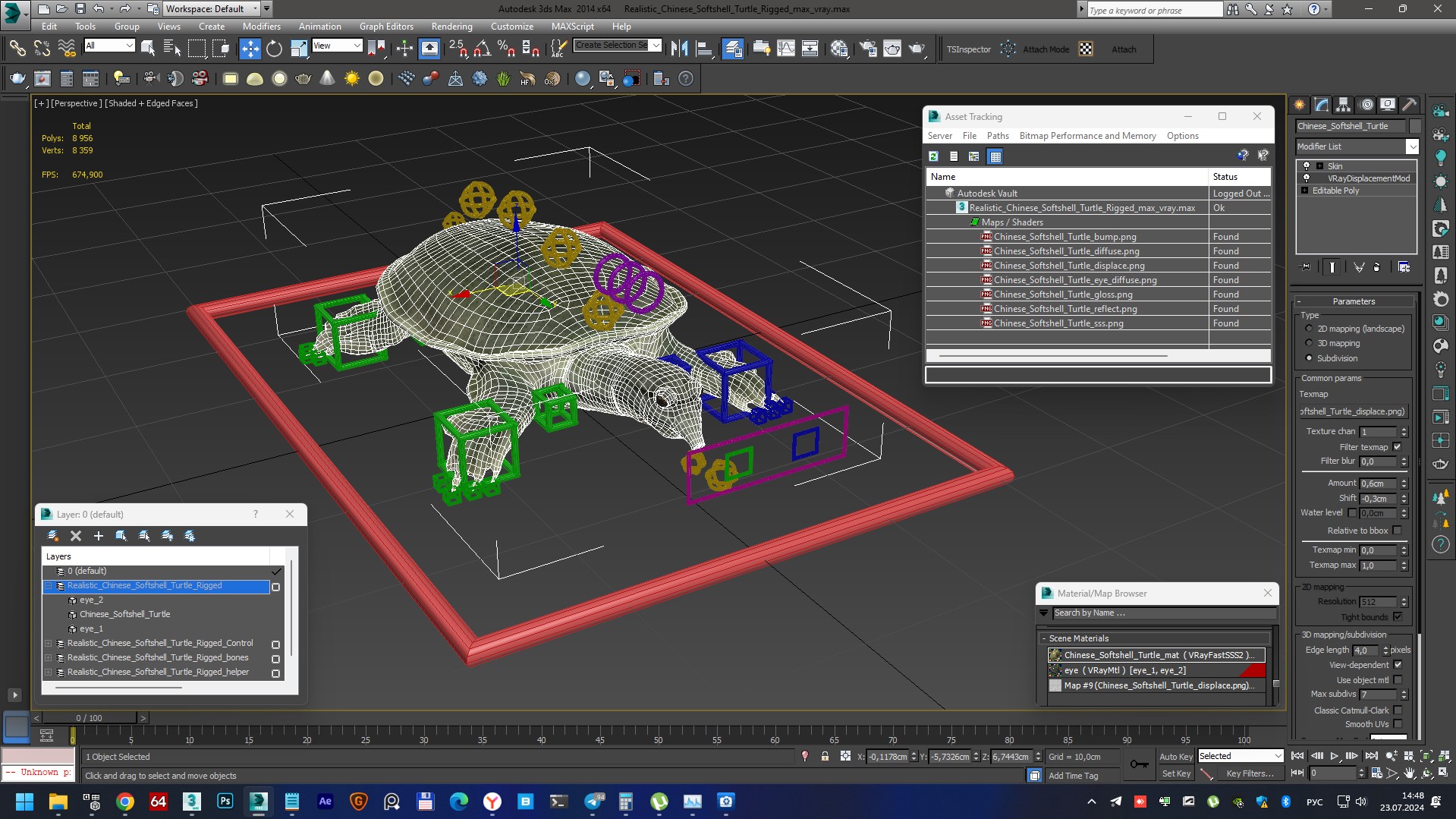Open the Rendering menu

point(451,26)
